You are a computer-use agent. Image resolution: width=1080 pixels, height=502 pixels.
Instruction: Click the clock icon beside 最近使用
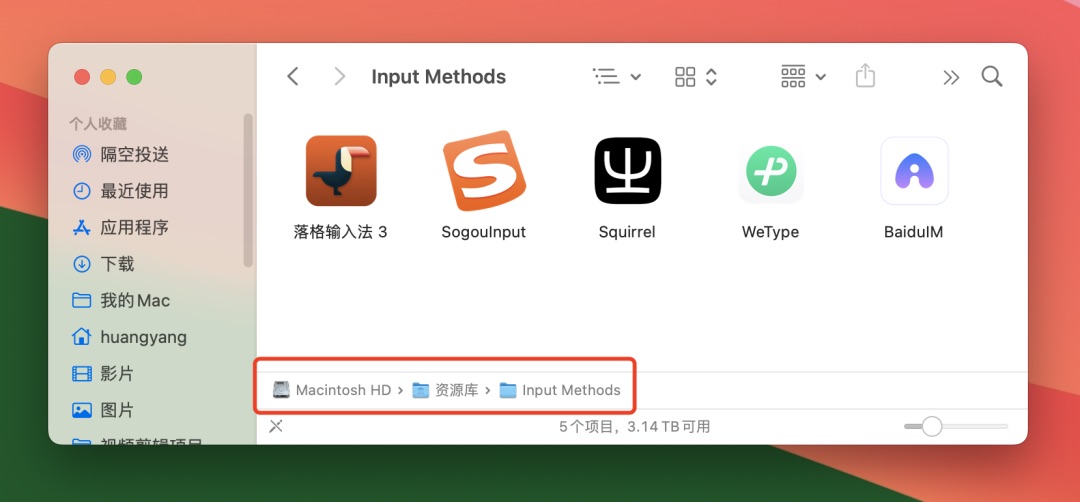[x=82, y=191]
